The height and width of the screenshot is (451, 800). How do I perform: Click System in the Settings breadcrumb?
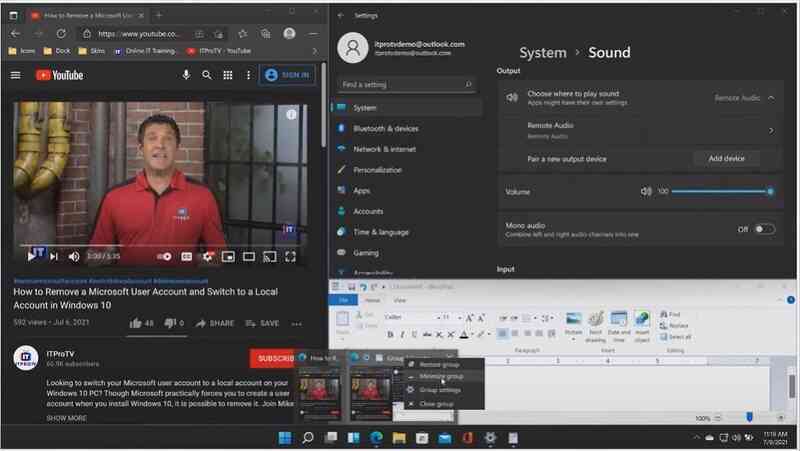click(543, 53)
